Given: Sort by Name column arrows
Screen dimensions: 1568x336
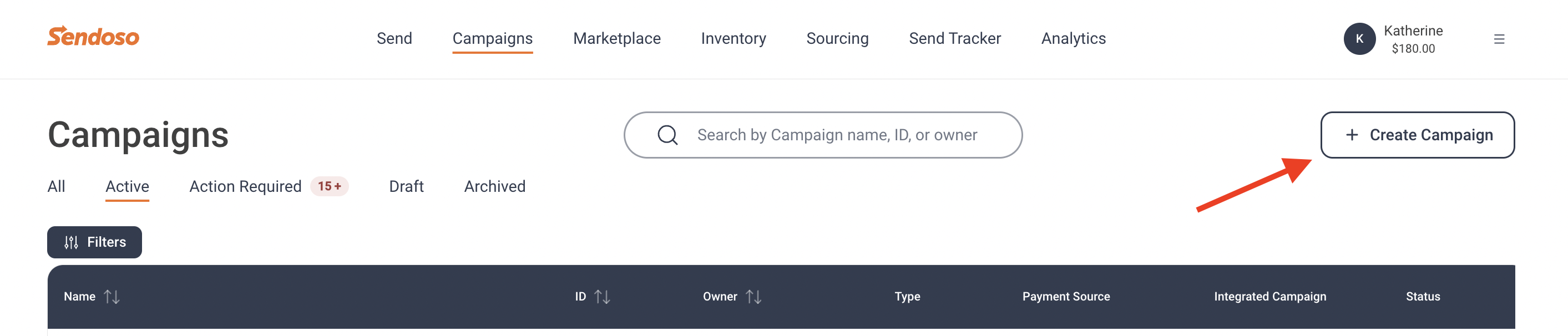Looking at the screenshot, I should pyautogui.click(x=112, y=297).
